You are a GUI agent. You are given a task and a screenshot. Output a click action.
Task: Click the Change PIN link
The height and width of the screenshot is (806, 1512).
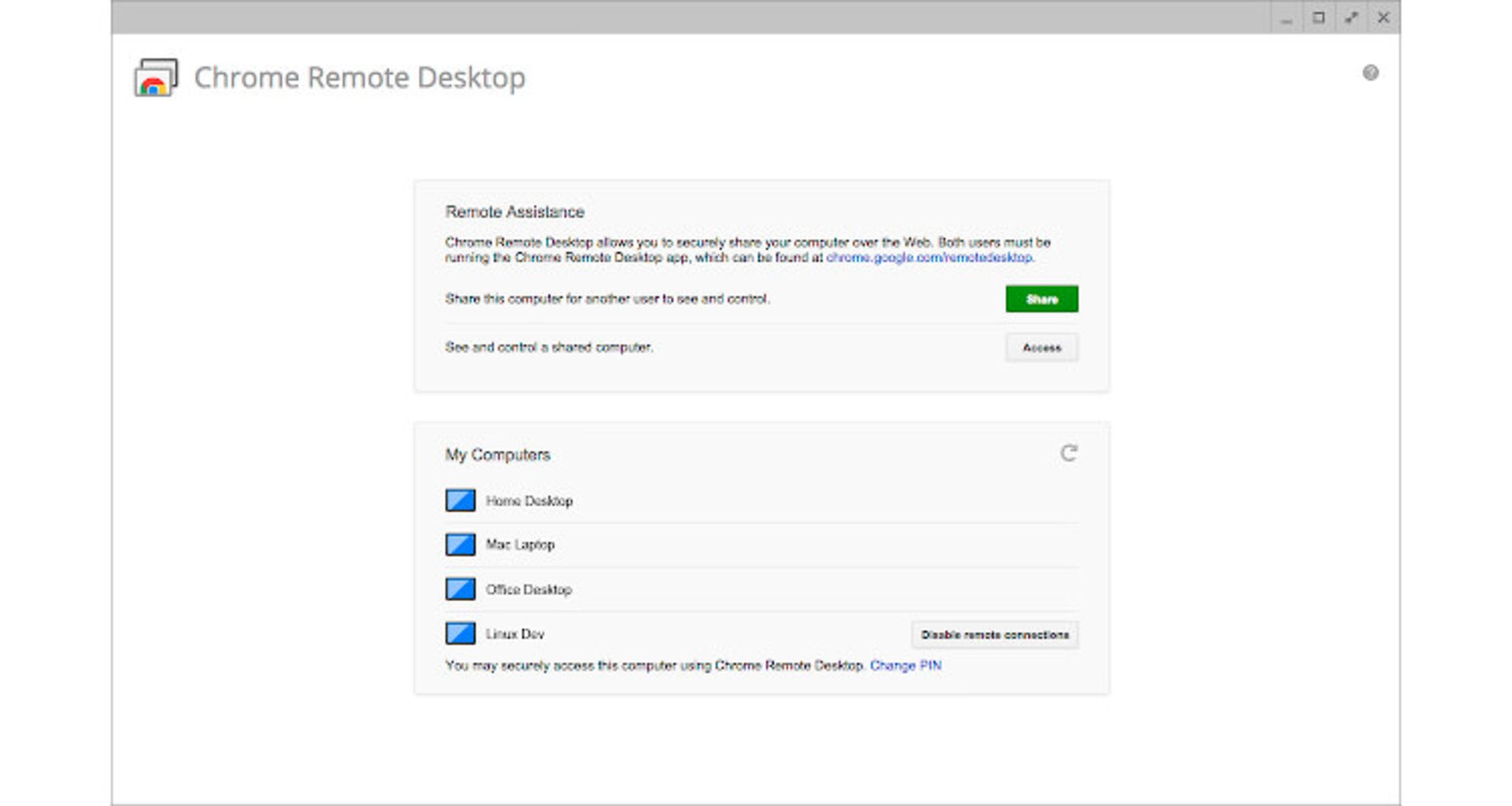(x=906, y=665)
